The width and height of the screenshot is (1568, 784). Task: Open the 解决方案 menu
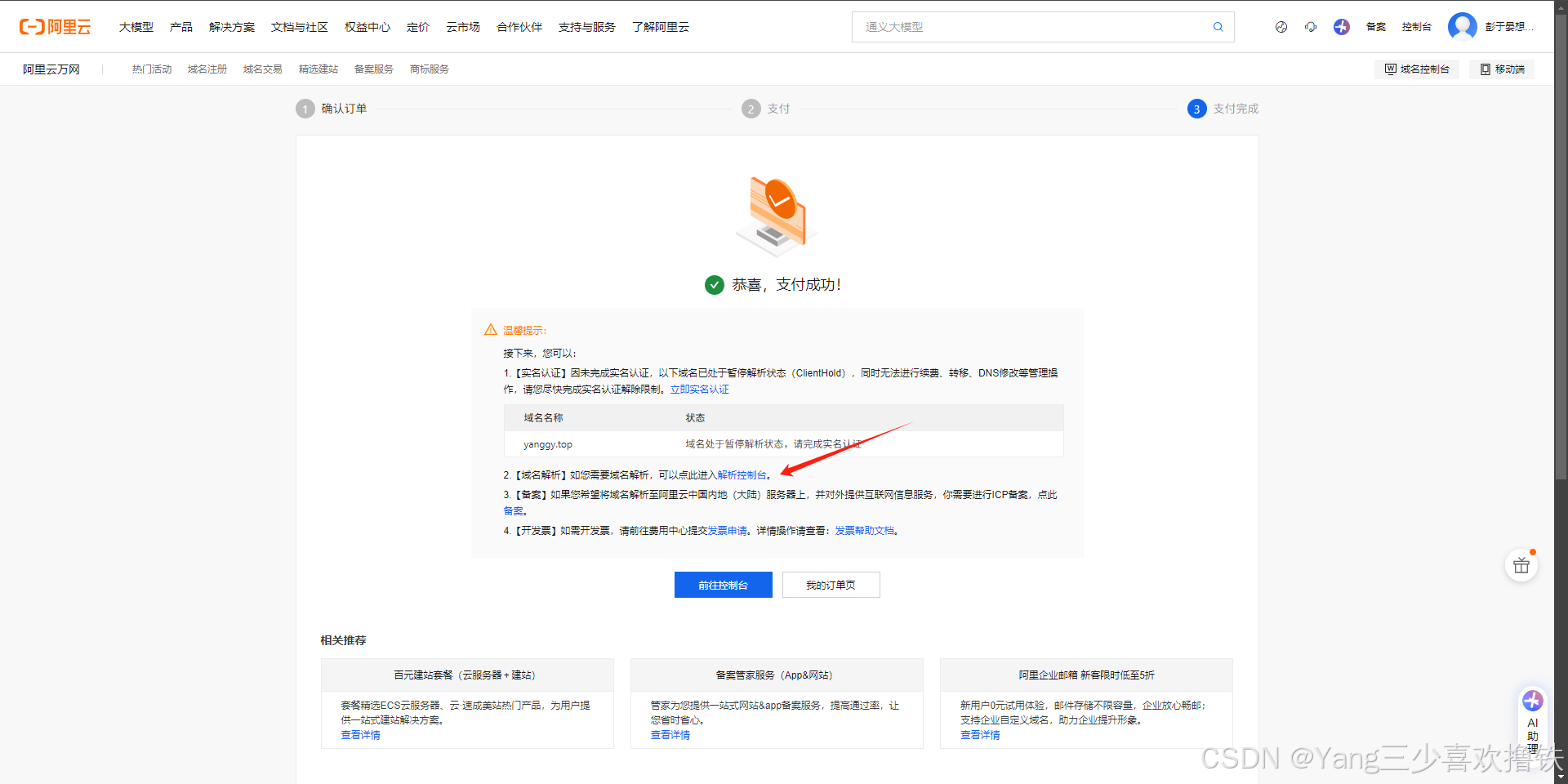(x=232, y=27)
